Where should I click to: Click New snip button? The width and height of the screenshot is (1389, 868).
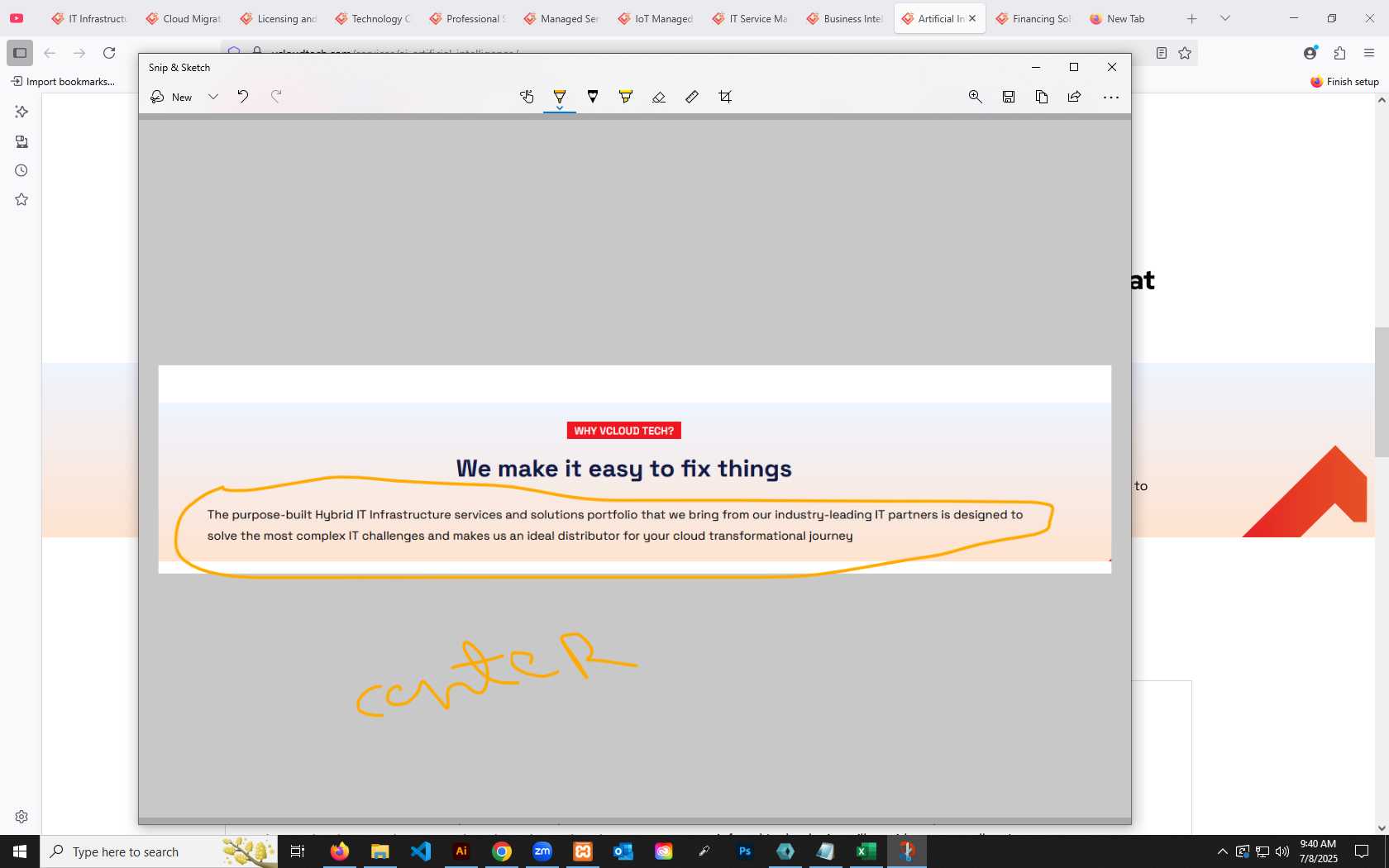[x=171, y=97]
